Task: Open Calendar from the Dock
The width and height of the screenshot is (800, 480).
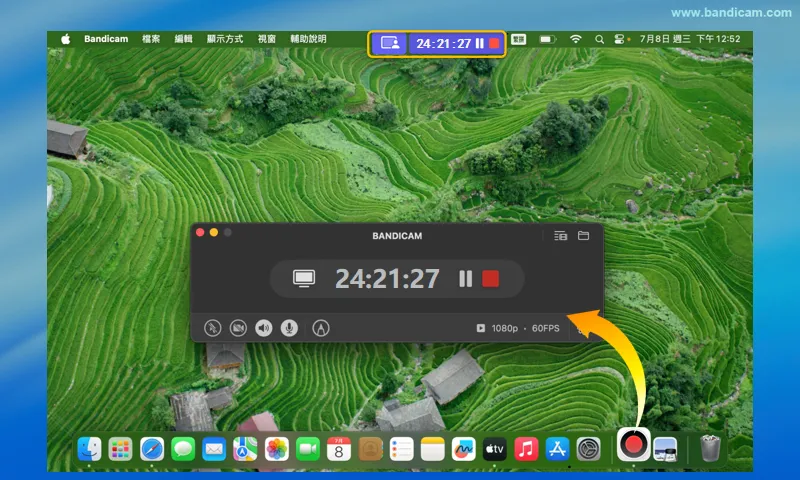Action: tap(339, 449)
